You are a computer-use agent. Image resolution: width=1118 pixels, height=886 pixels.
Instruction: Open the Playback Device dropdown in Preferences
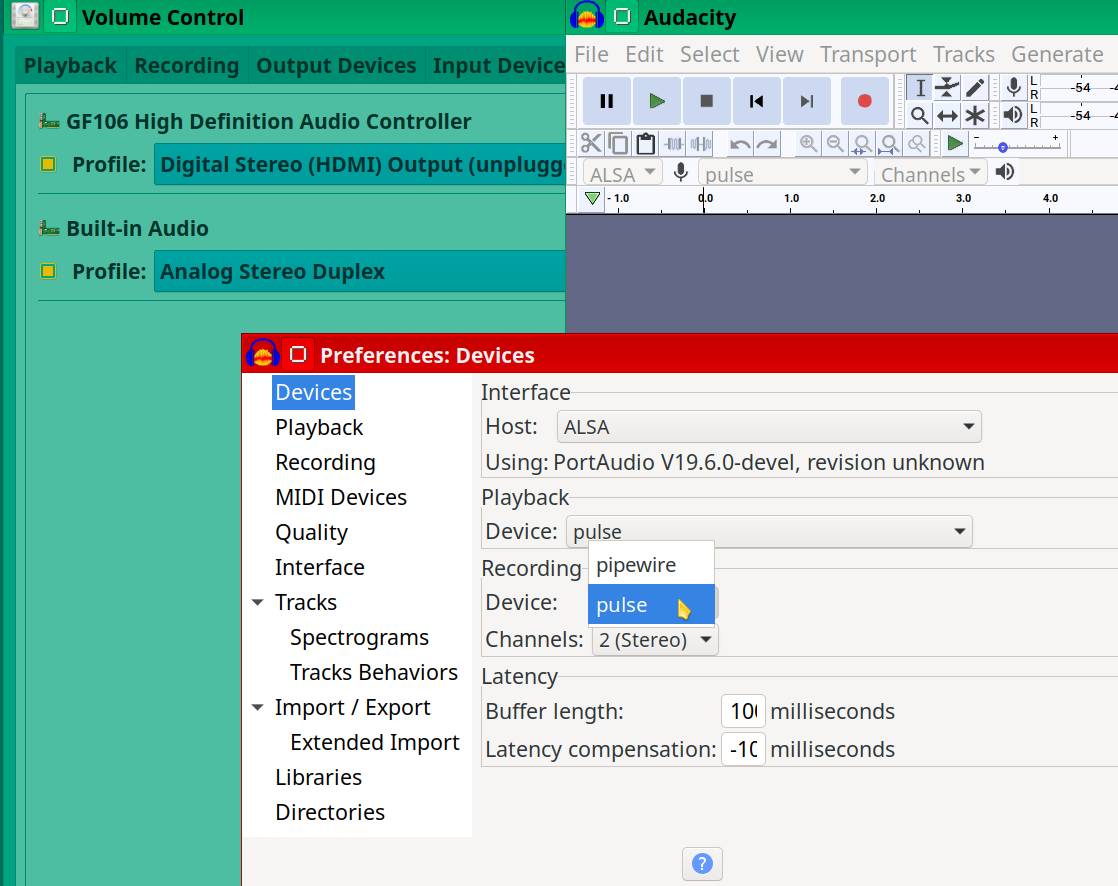[x=769, y=532]
